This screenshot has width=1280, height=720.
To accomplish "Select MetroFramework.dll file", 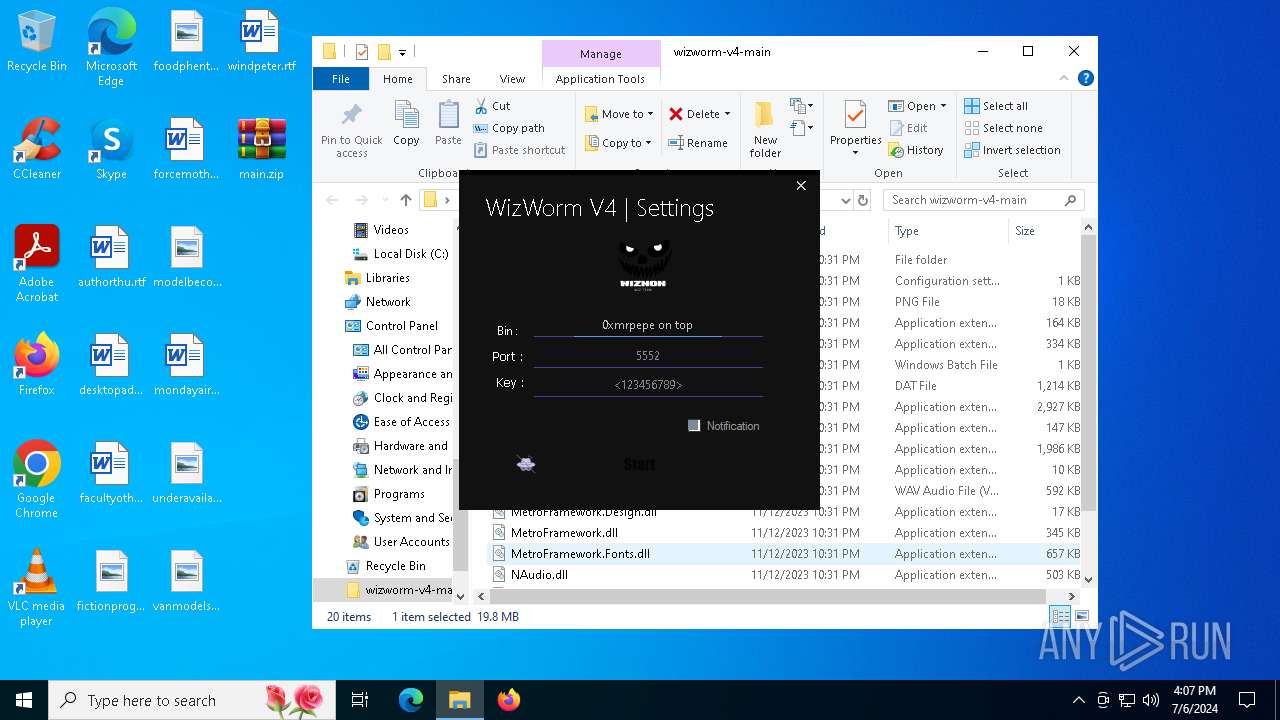I will [564, 533].
